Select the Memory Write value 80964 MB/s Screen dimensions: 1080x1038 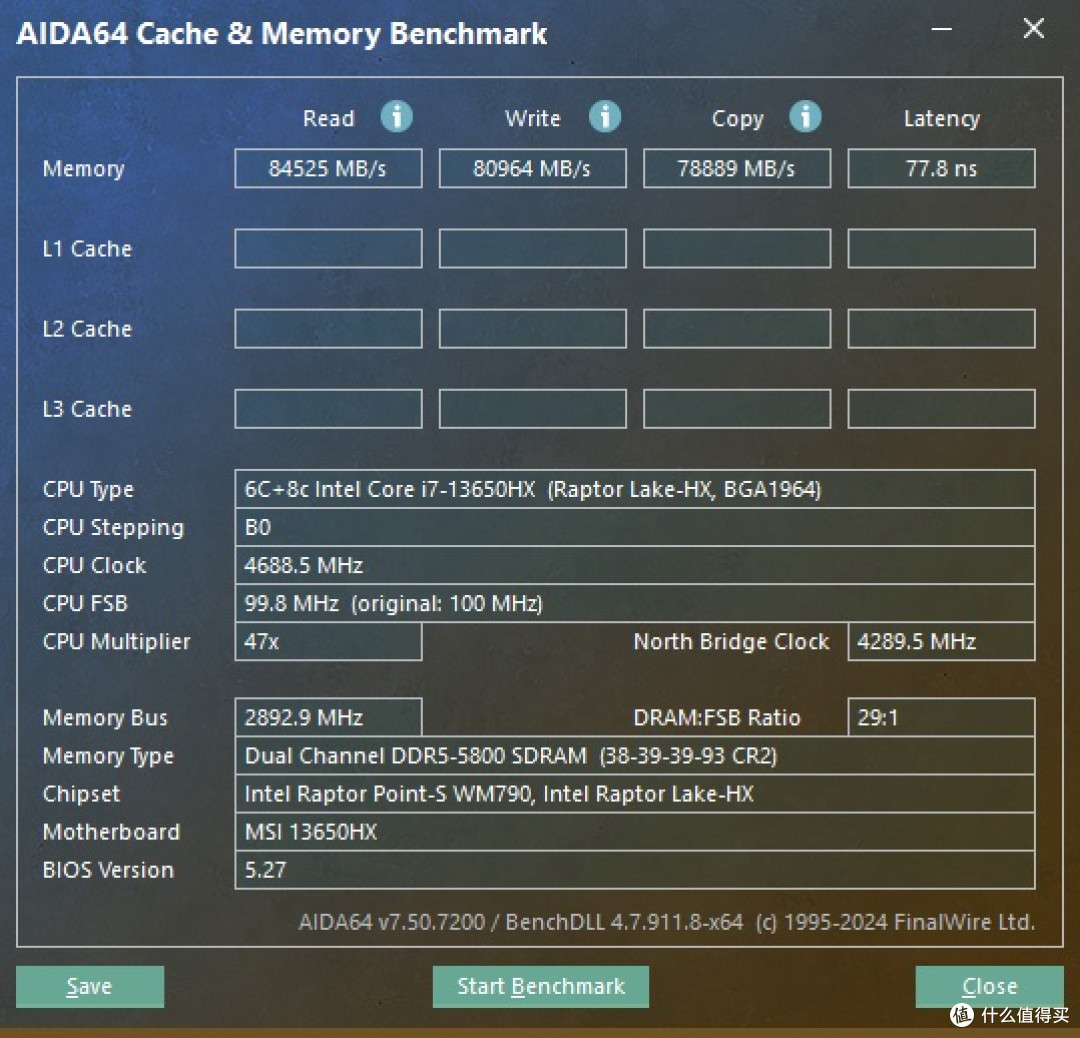pyautogui.click(x=532, y=168)
